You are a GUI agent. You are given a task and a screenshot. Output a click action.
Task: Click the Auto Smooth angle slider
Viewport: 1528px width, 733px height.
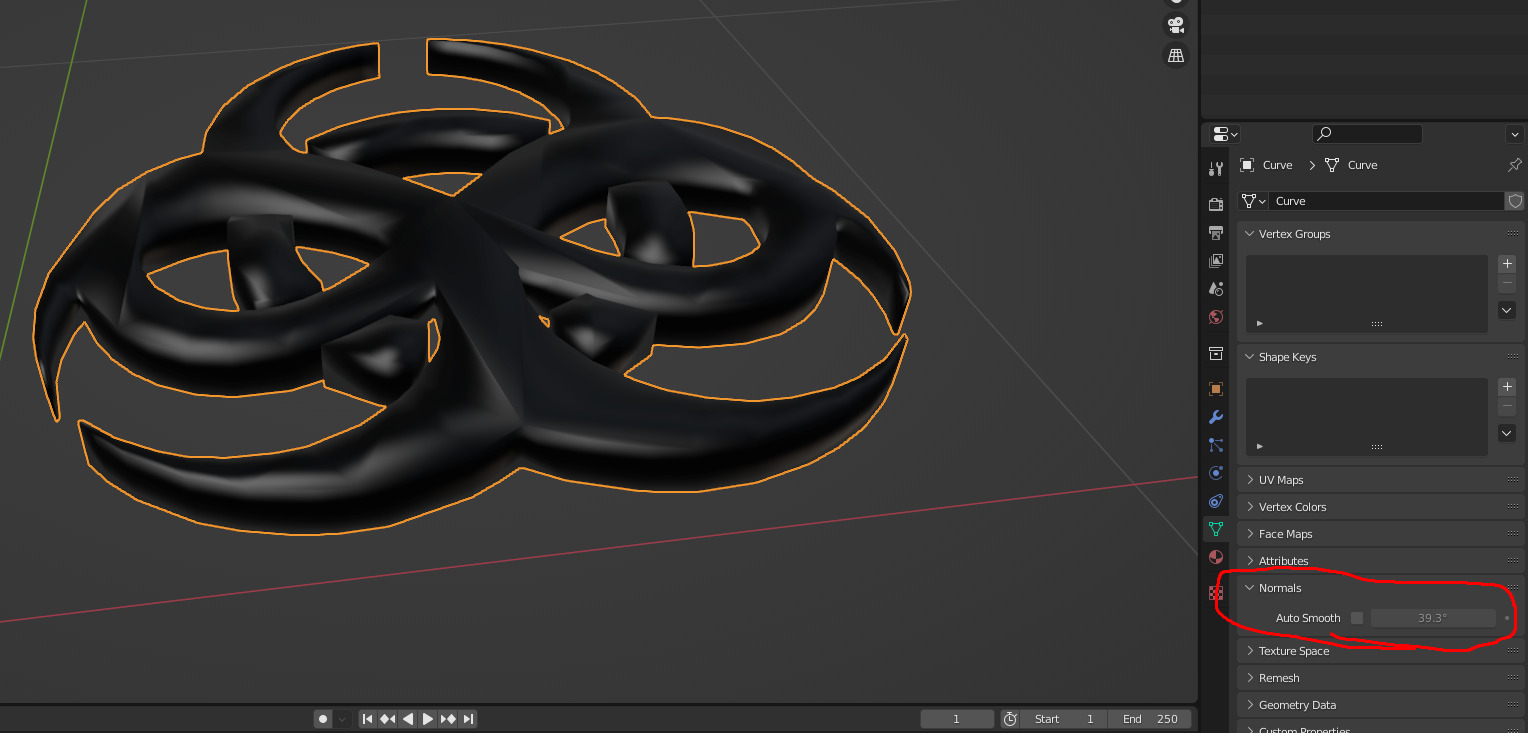tap(1432, 618)
